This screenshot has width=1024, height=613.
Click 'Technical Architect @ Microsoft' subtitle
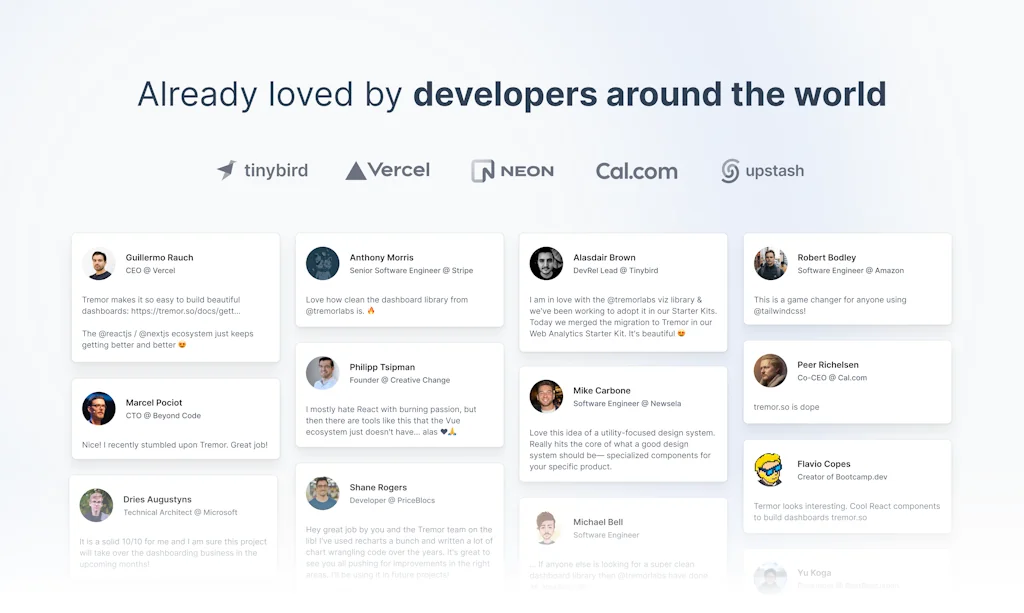[x=180, y=512]
